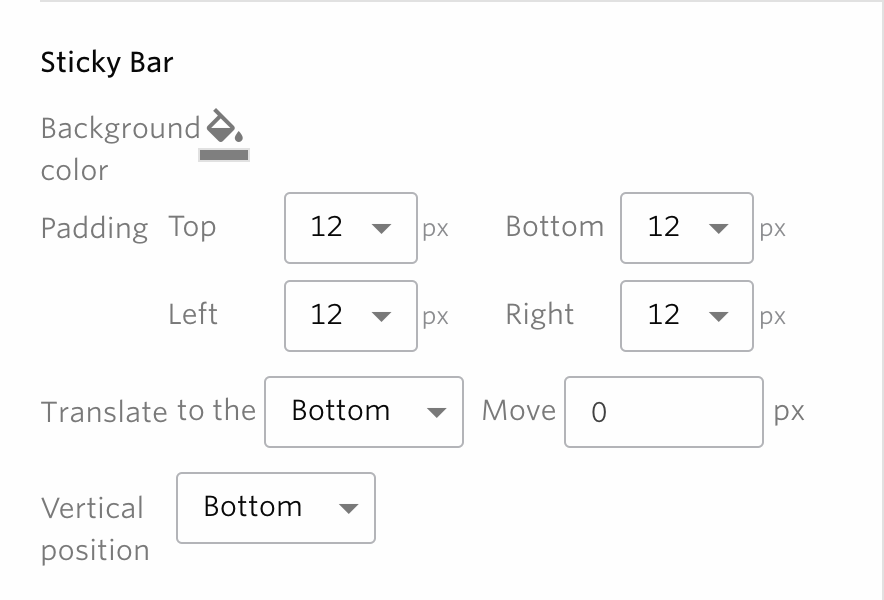The height and width of the screenshot is (600, 884).
Task: Click the Sticky Bar section heading
Action: tap(107, 62)
